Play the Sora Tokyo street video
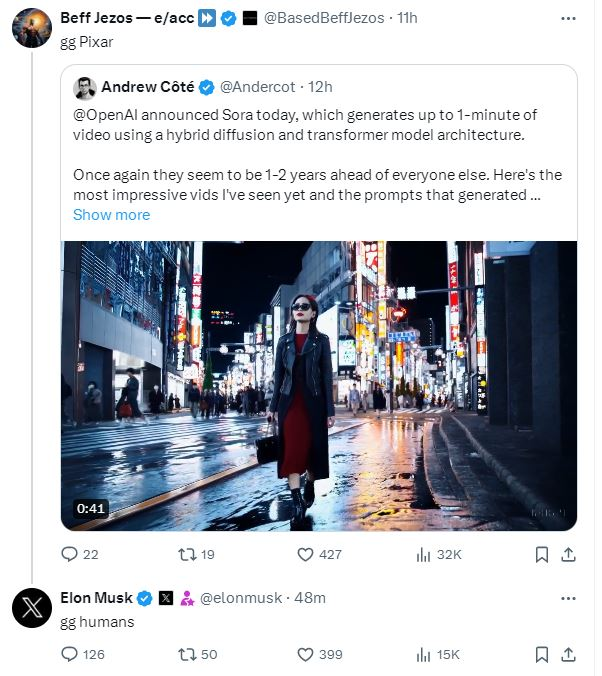This screenshot has width=602, height=676. pos(319,386)
